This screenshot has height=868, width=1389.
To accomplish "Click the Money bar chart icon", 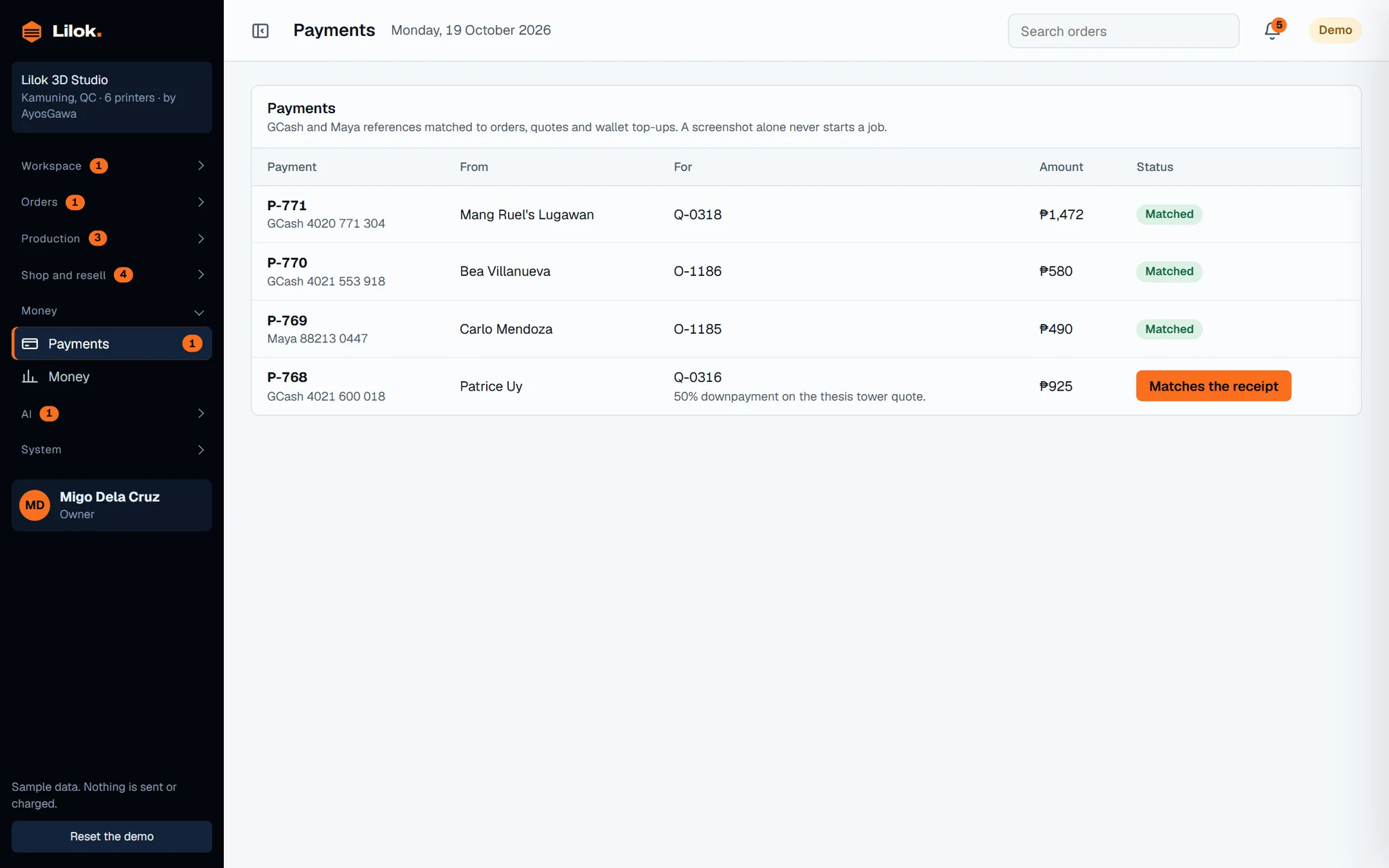I will tap(30, 376).
